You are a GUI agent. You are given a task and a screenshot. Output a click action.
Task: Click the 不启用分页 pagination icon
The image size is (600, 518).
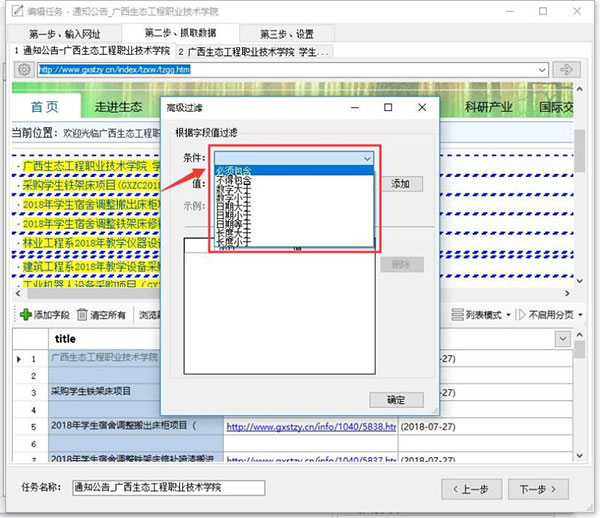point(520,314)
